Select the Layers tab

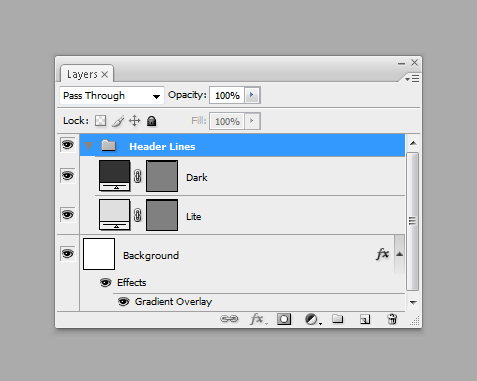tap(87, 74)
